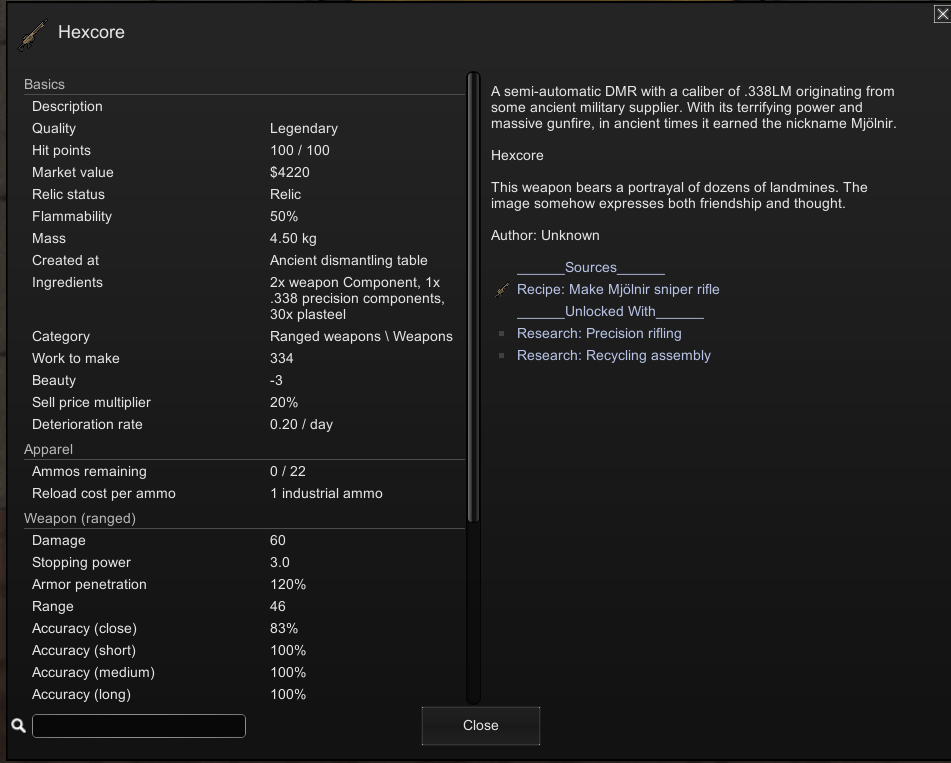The height and width of the screenshot is (763, 951).
Task: Select the Ammos remaining row
Action: coord(244,471)
